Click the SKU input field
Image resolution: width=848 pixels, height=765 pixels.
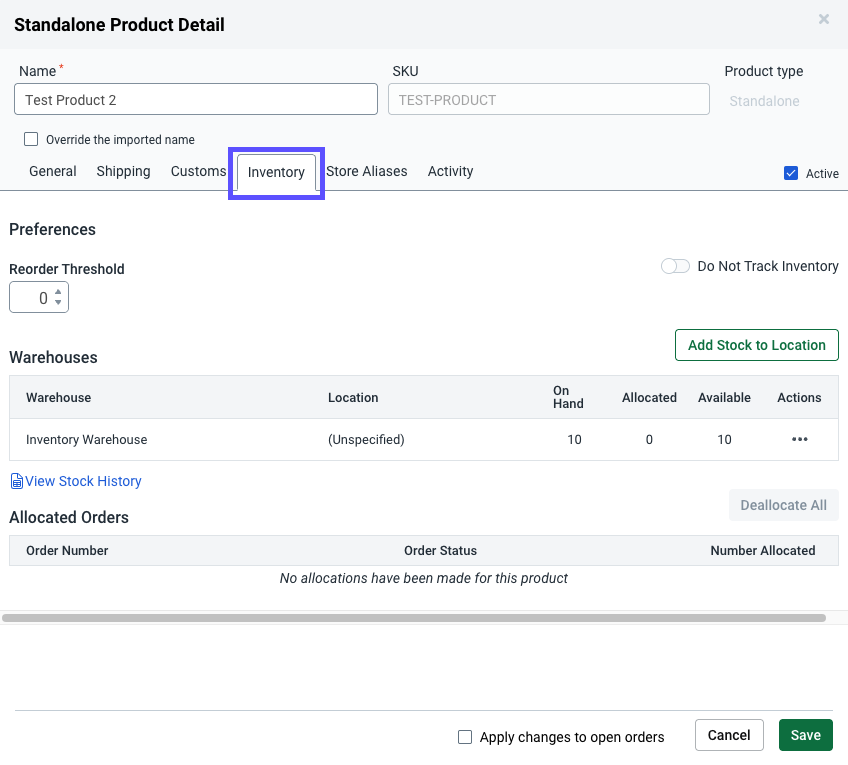548,99
